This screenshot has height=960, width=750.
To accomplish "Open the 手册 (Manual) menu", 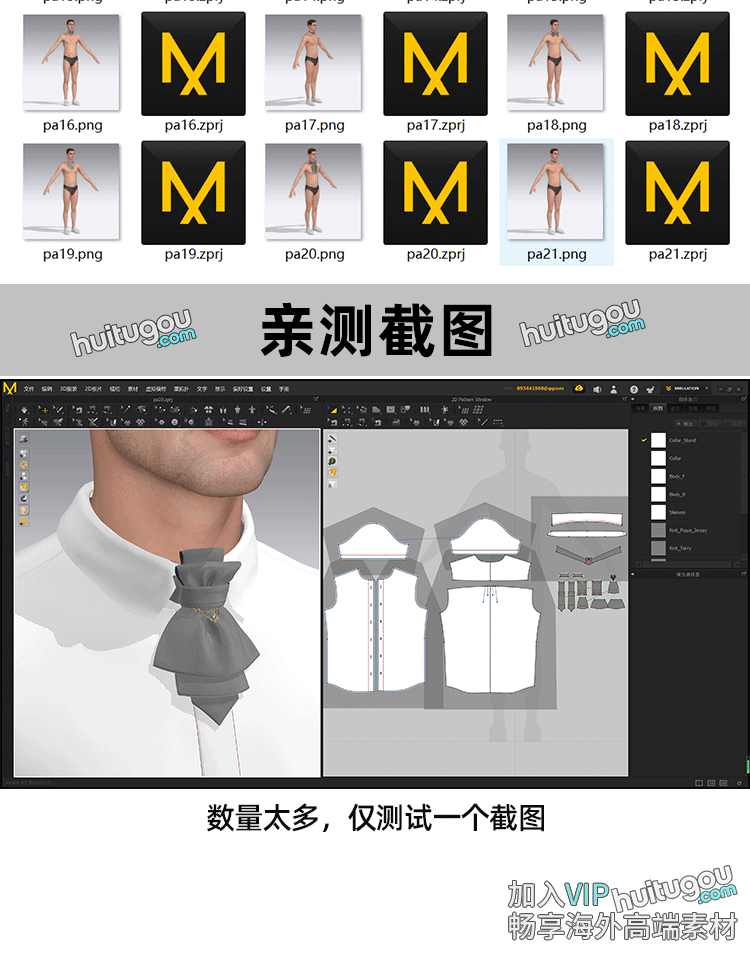I will 284,389.
